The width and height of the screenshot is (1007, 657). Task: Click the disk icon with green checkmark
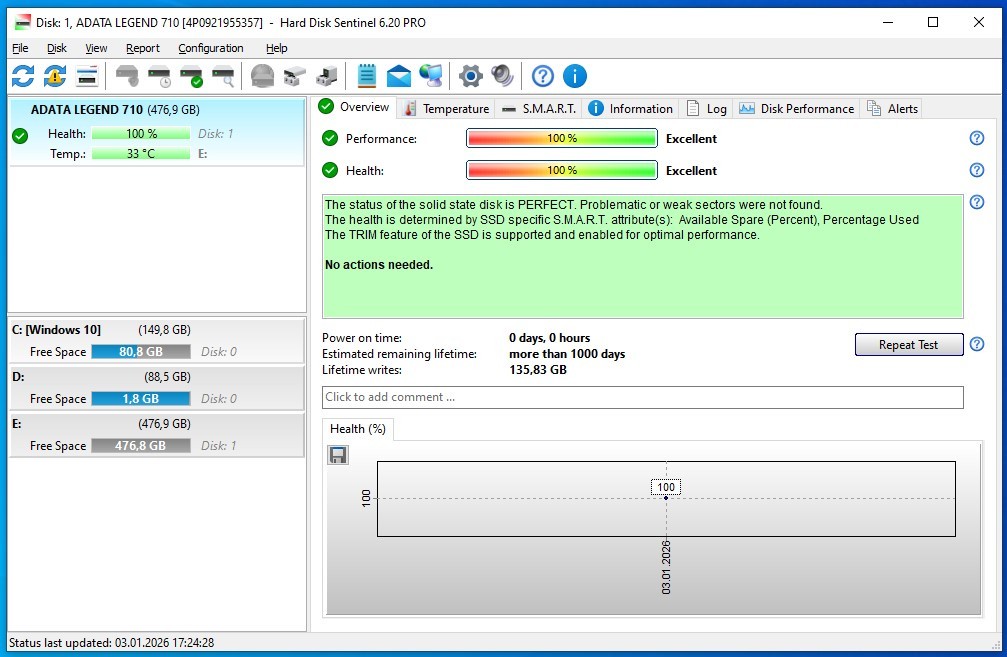(x=191, y=76)
